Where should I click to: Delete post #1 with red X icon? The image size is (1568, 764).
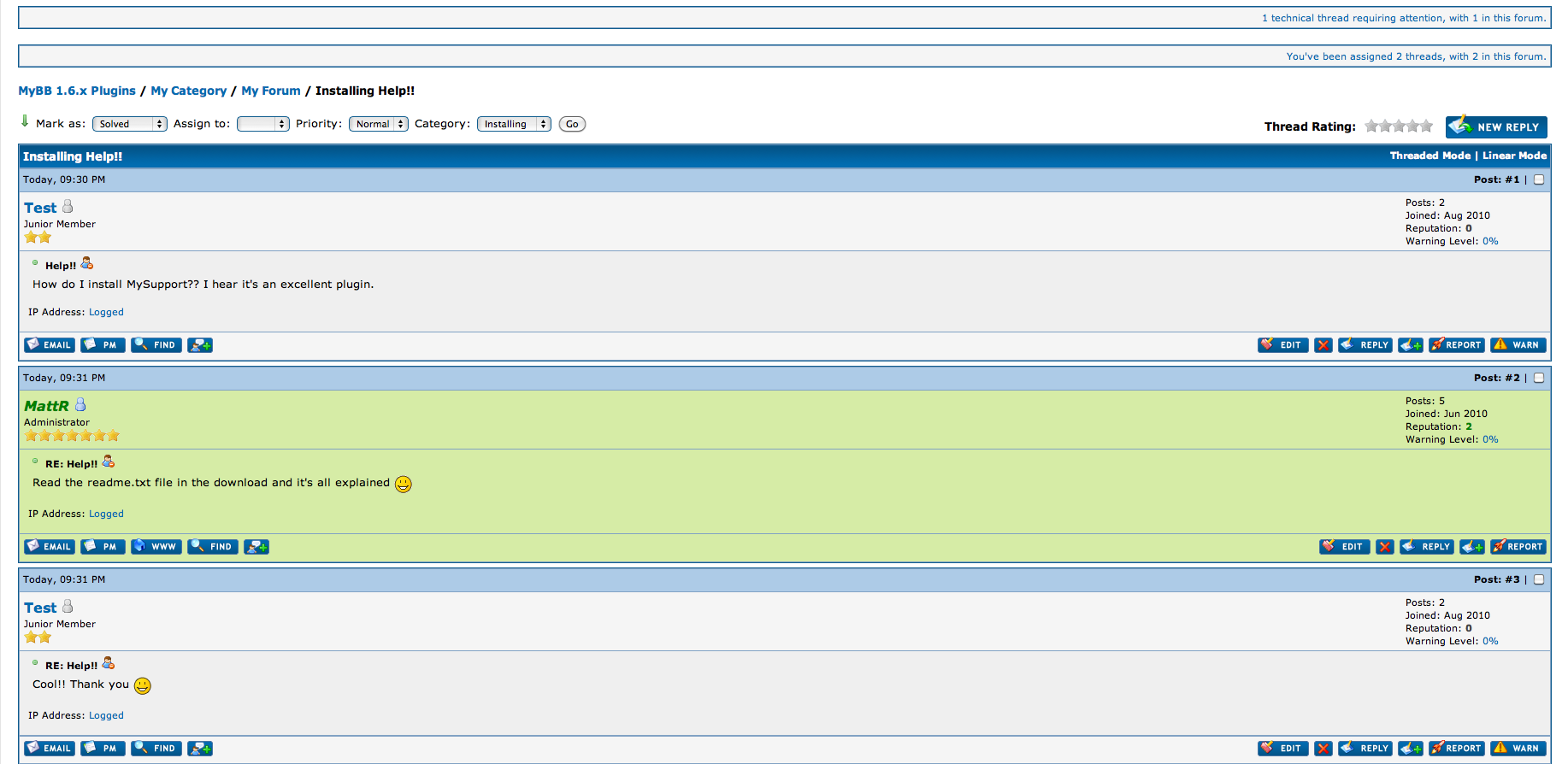1323,345
